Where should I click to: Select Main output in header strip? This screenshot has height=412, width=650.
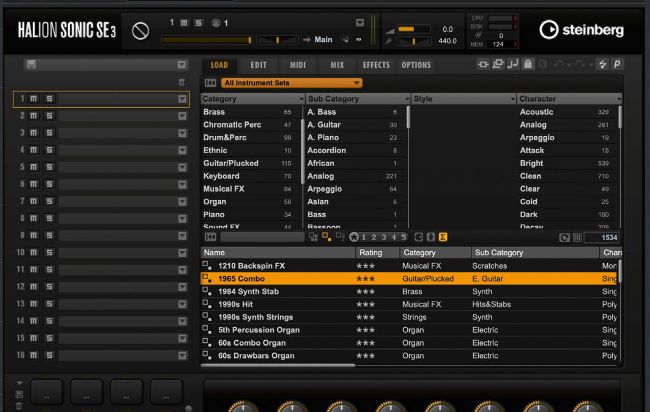(323, 39)
